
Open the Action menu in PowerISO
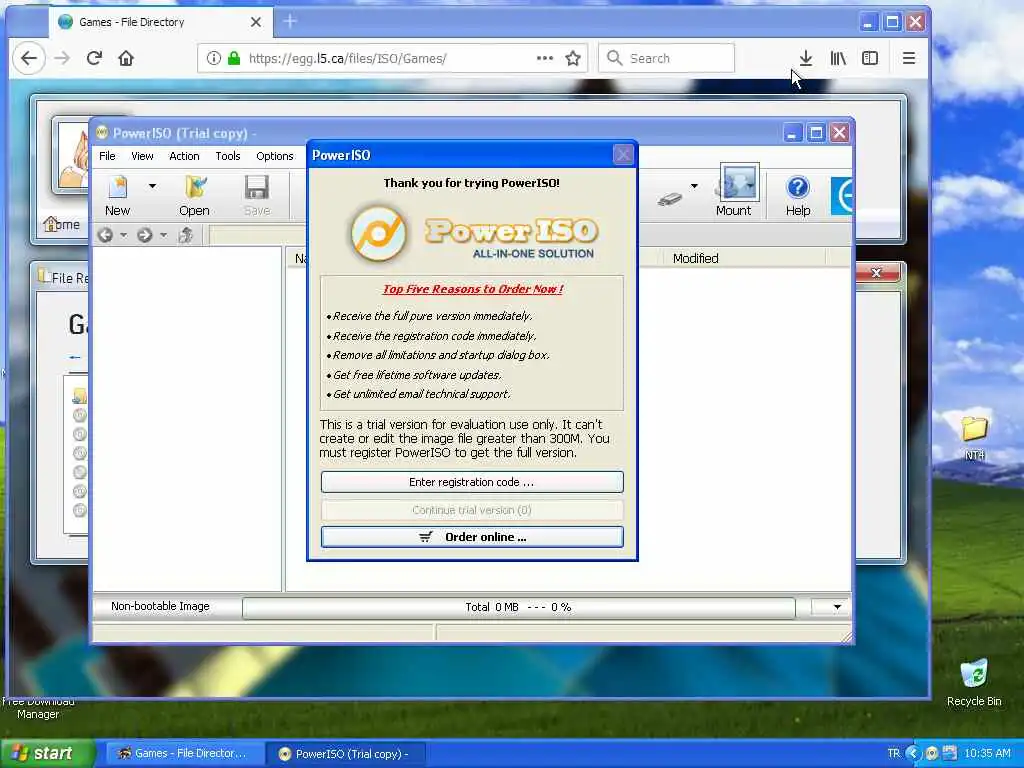[x=184, y=156]
